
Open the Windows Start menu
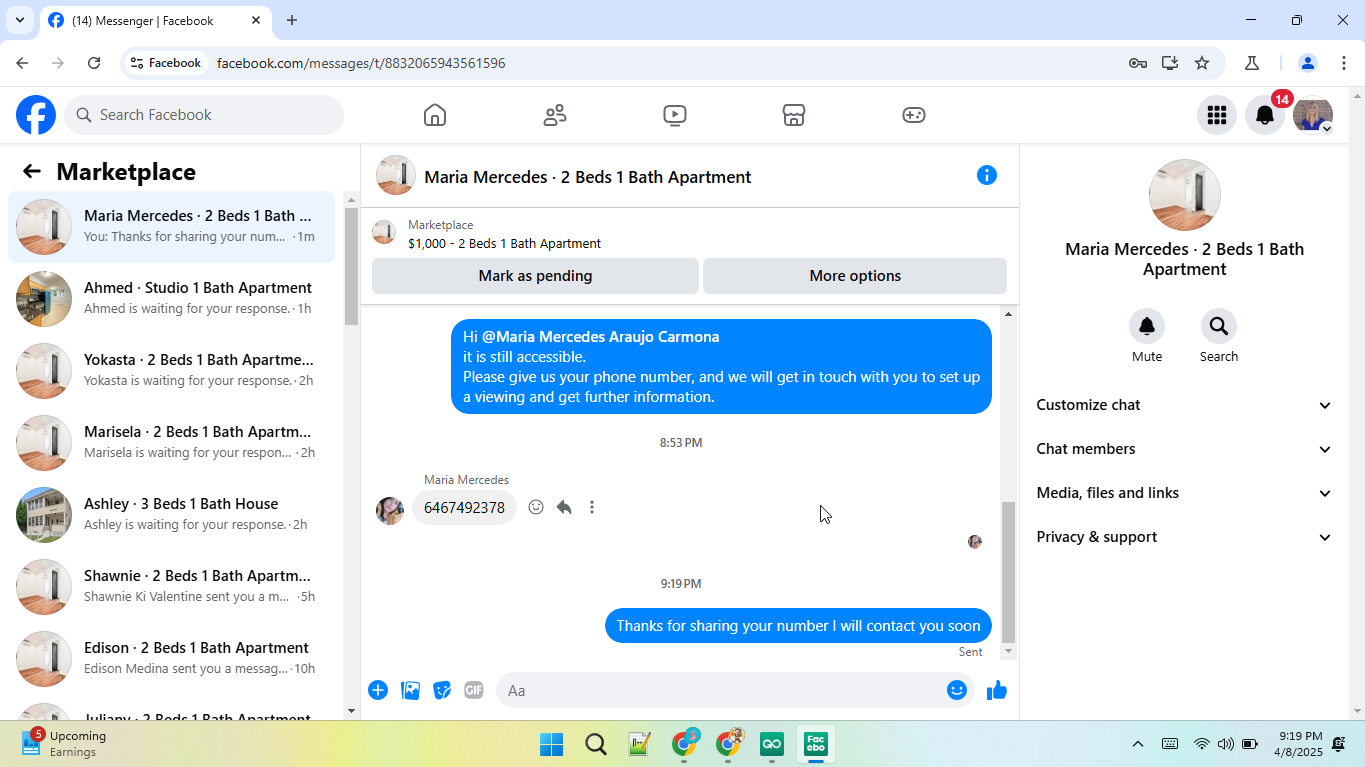coord(551,744)
